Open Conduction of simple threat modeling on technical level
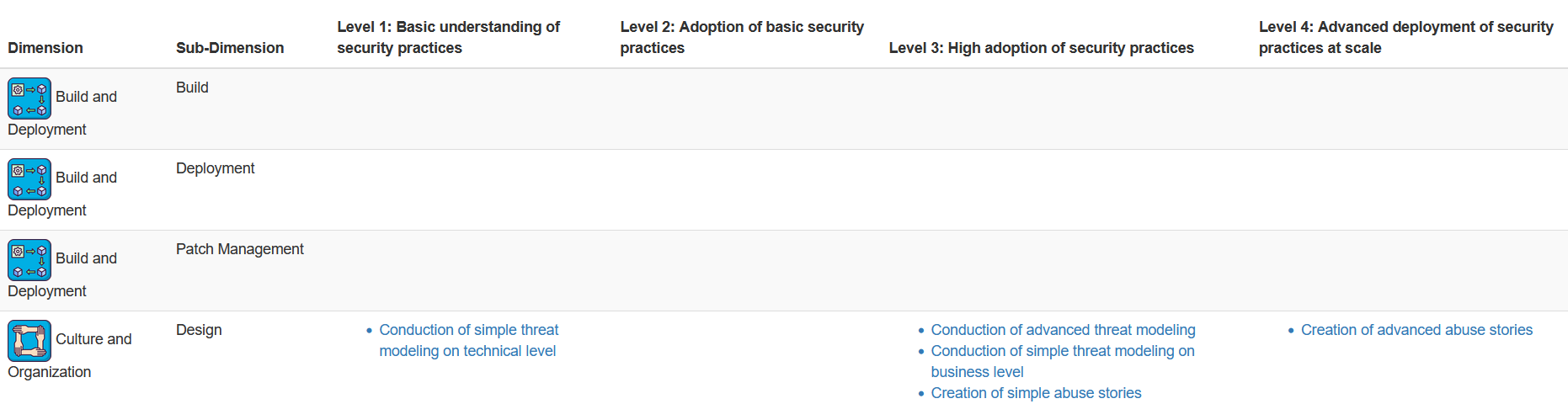The image size is (1568, 404). tap(468, 340)
